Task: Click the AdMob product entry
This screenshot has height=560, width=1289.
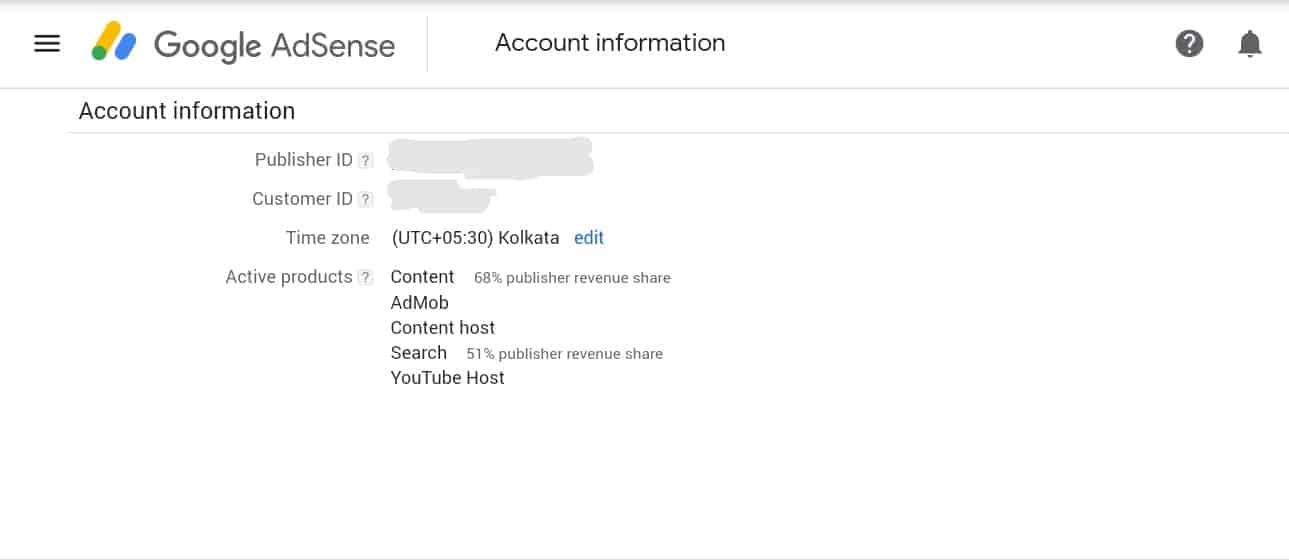Action: click(420, 303)
